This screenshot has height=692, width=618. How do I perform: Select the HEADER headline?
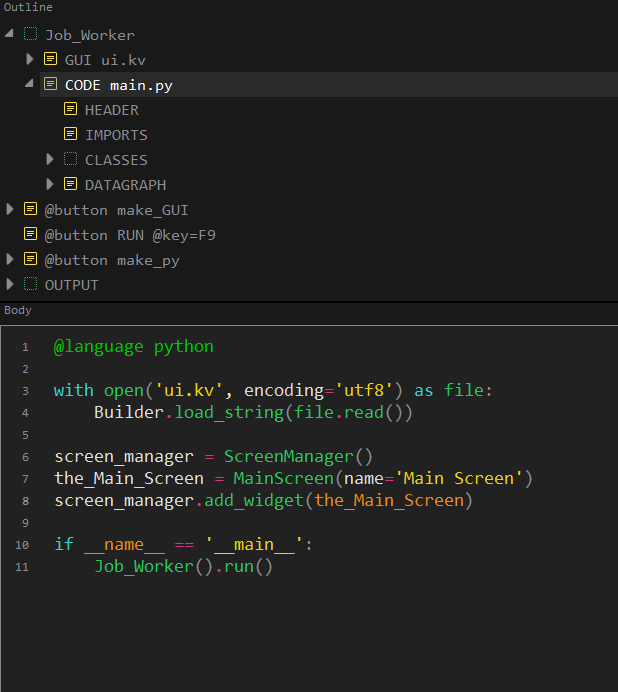[x=112, y=110]
